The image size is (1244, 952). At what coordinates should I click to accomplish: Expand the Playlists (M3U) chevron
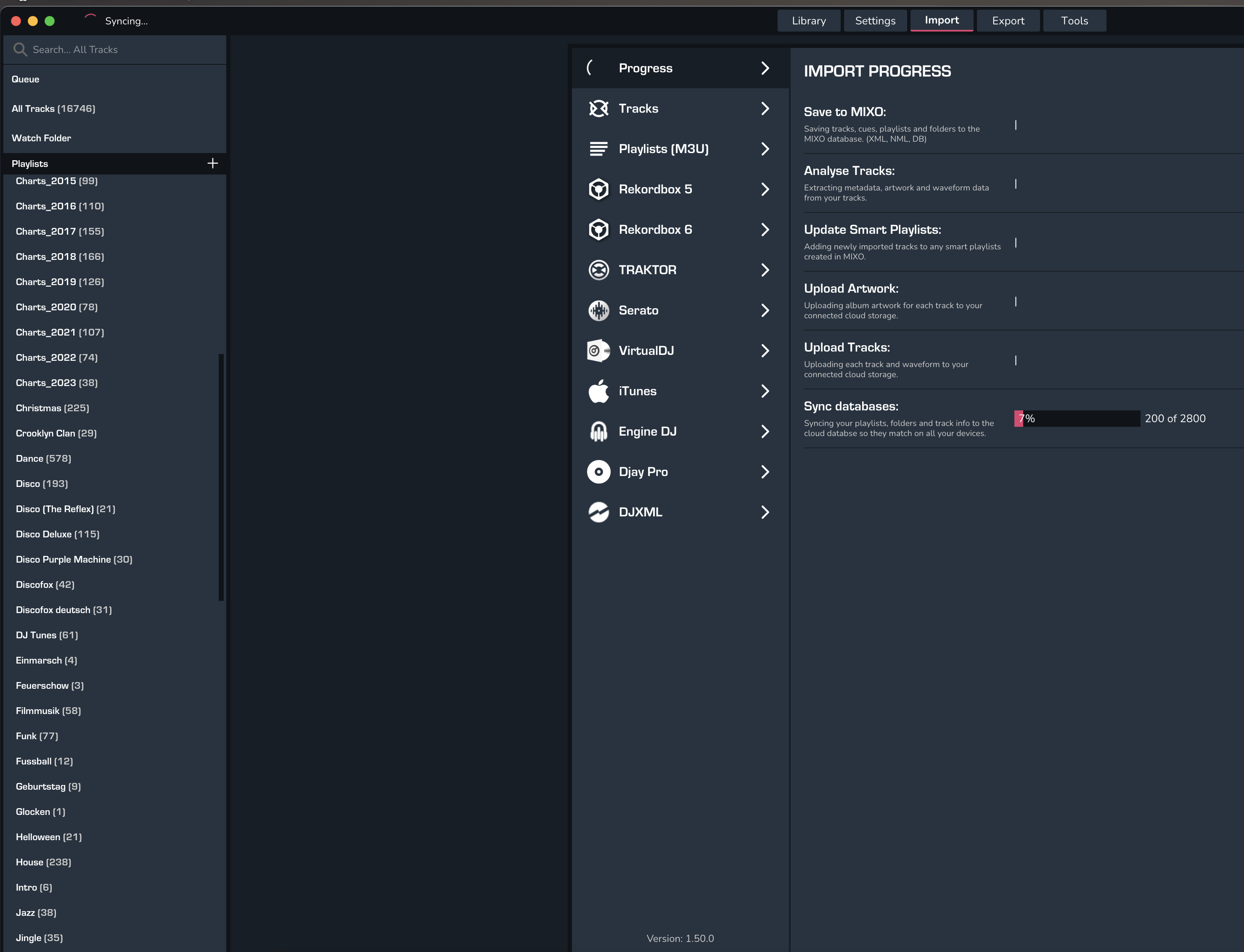click(x=765, y=149)
